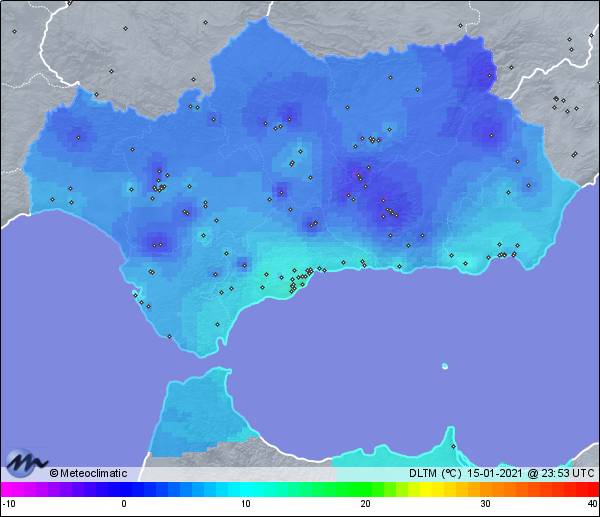This screenshot has height=517, width=600.
Task: Click the 20 label on temperature scale
Action: [365, 504]
